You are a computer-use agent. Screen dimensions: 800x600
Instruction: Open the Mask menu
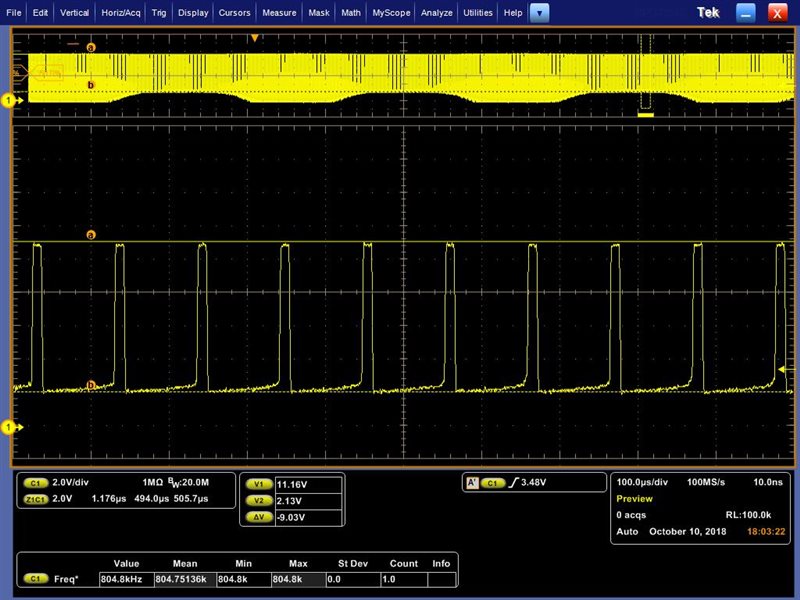[x=319, y=13]
